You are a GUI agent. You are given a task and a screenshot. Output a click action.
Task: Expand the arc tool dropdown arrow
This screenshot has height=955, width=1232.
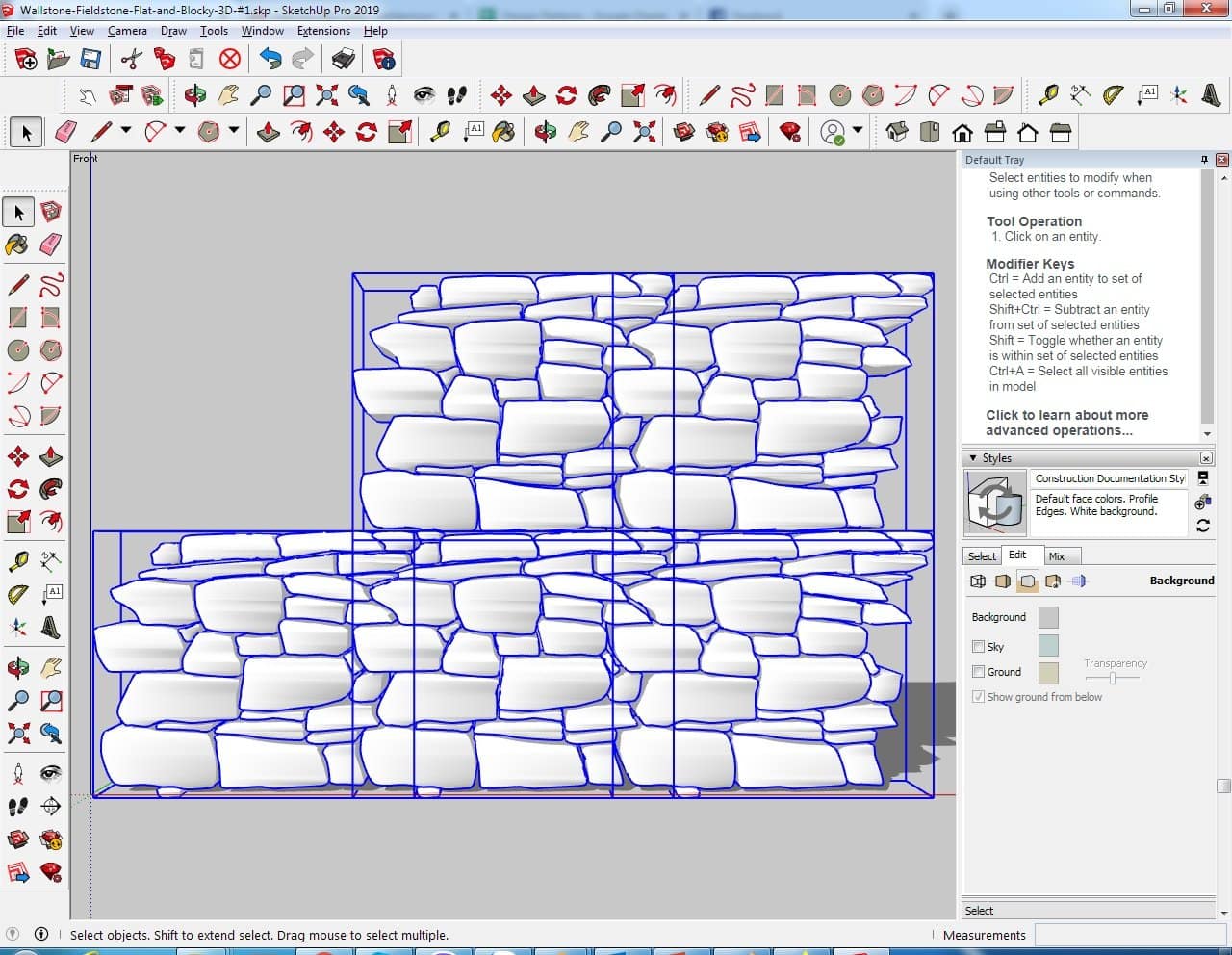180,131
